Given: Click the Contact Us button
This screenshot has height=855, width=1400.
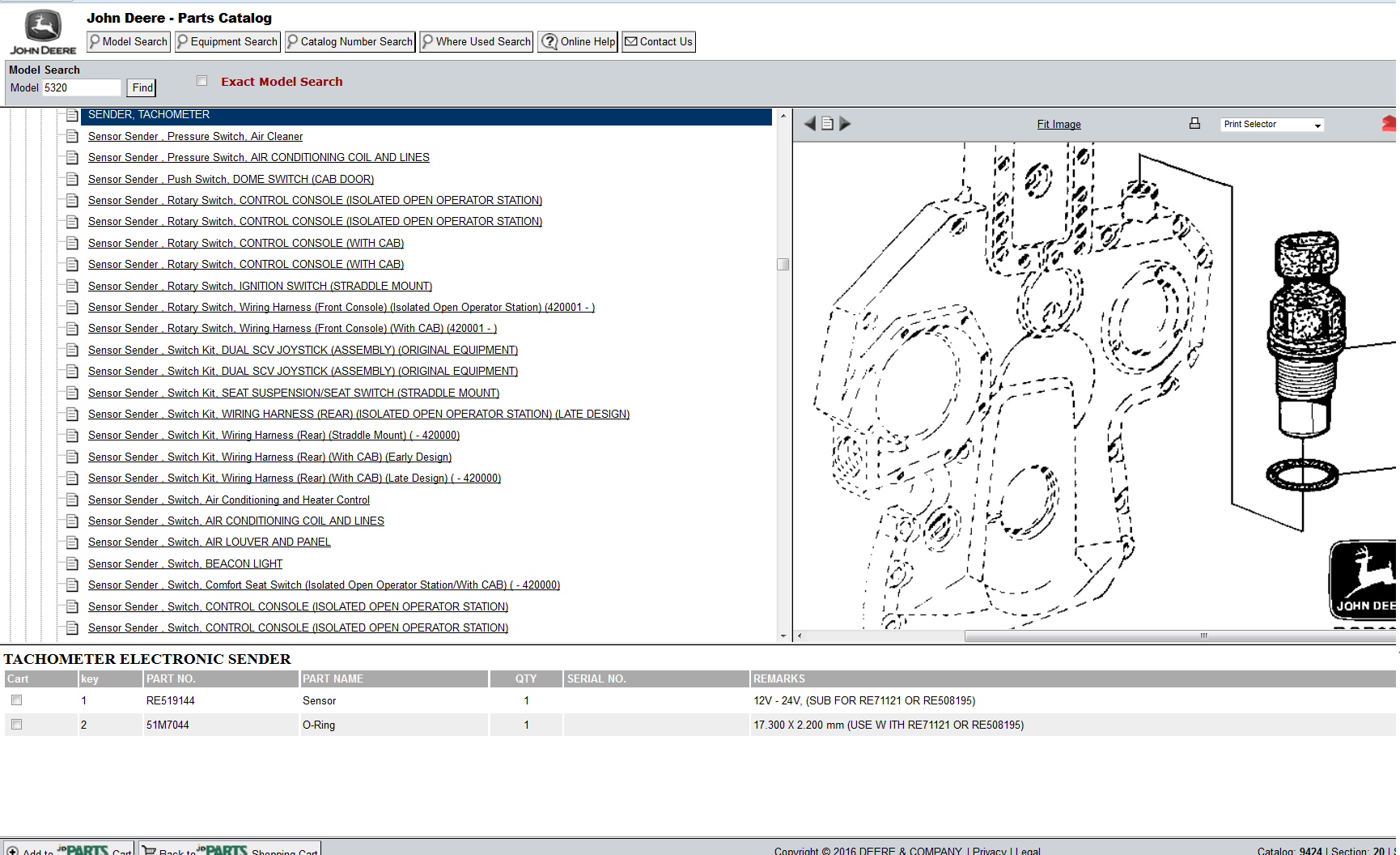Looking at the screenshot, I should (659, 42).
